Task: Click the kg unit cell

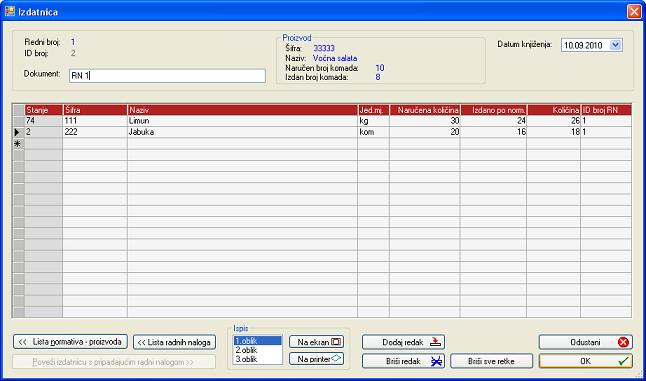Action: (x=374, y=121)
